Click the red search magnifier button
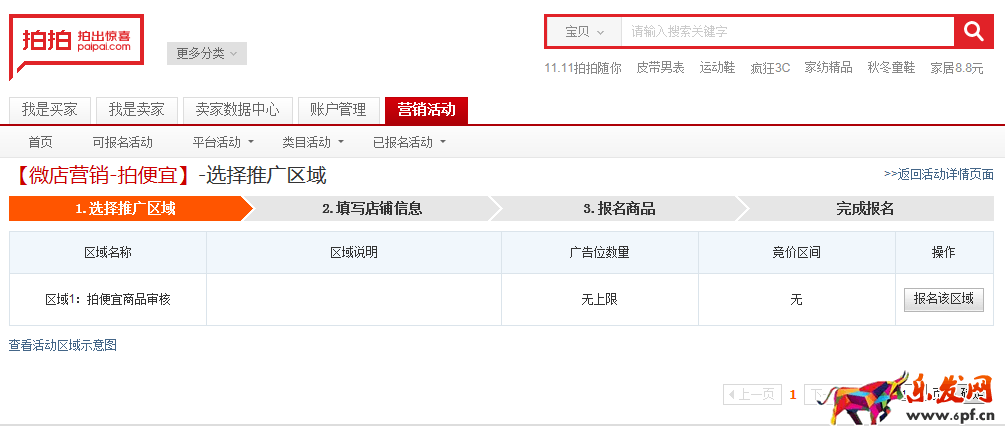Image resolution: width=1005 pixels, height=436 pixels. tap(973, 32)
